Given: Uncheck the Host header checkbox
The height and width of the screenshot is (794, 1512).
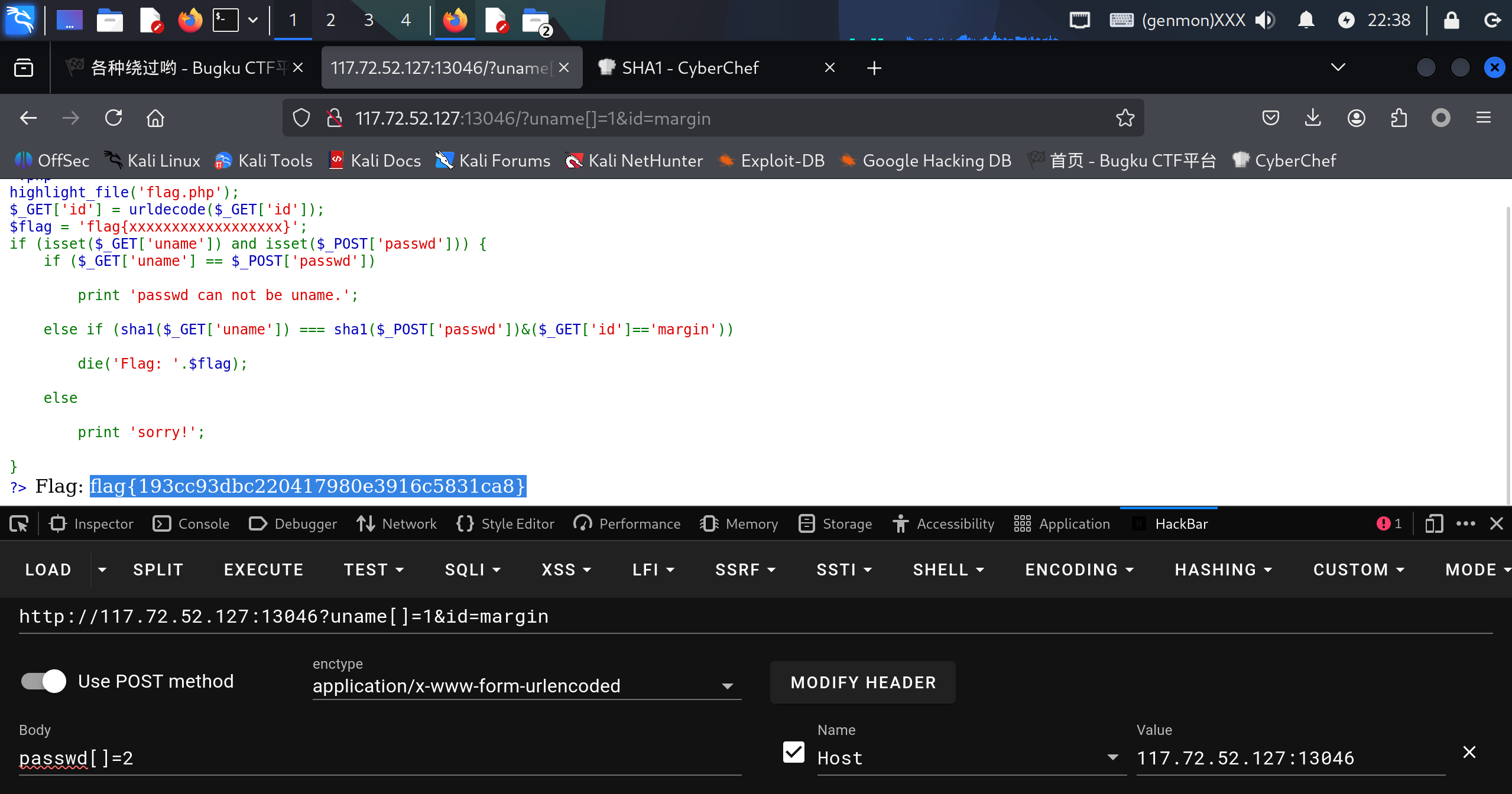Looking at the screenshot, I should (793, 753).
